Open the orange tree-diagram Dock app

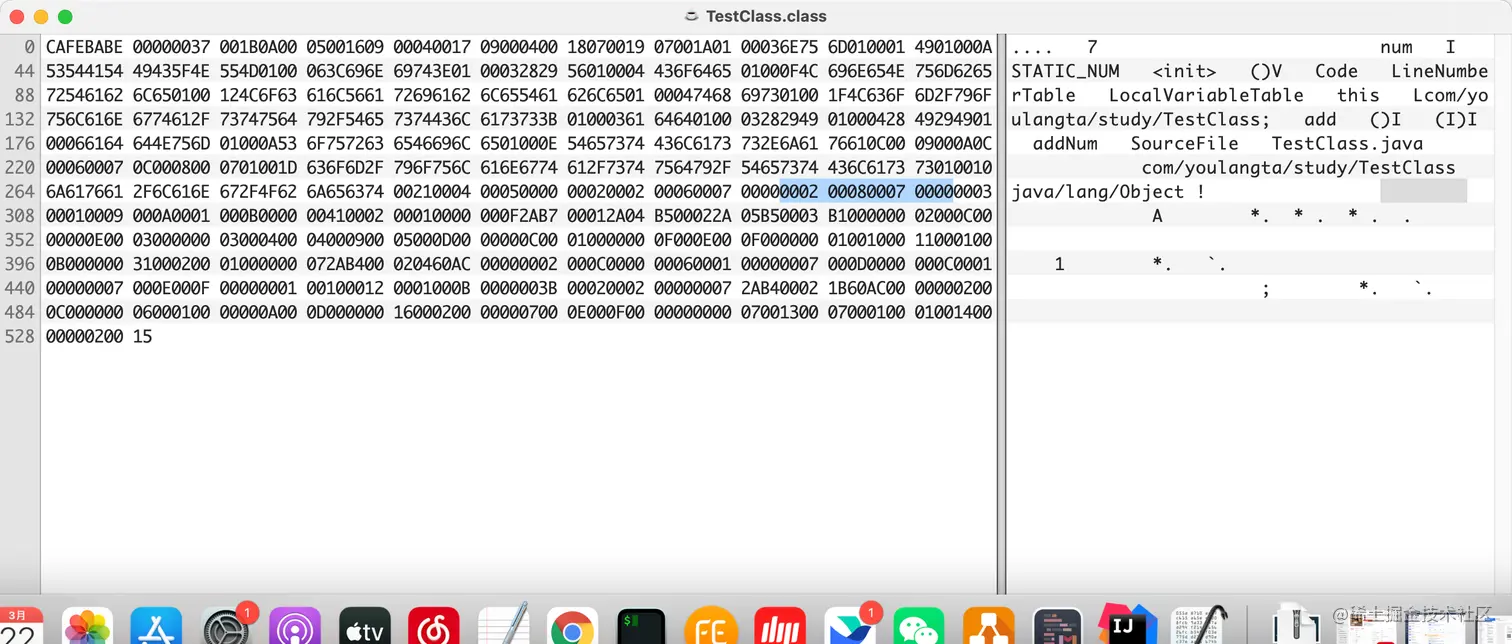coord(988,628)
